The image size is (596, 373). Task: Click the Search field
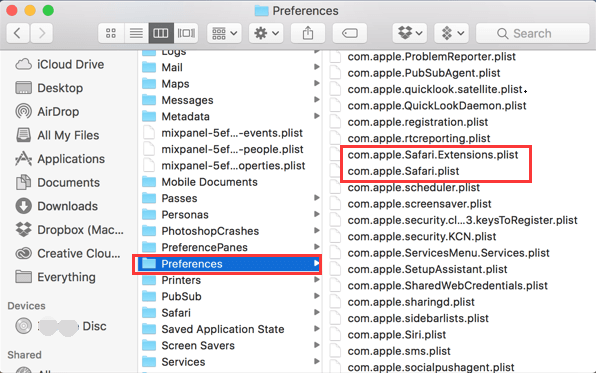(533, 33)
